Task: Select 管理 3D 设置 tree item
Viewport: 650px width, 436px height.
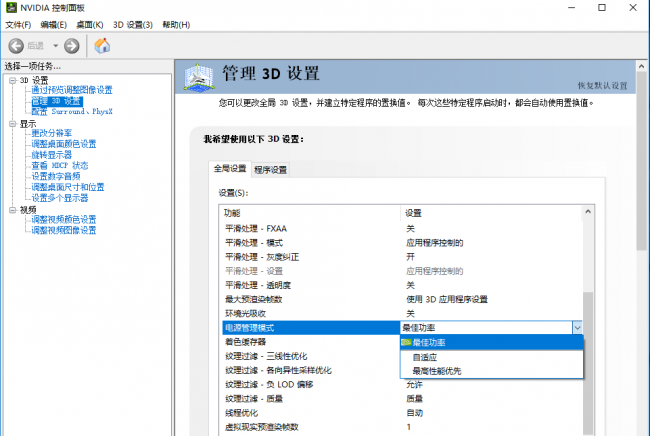Action: 57,101
